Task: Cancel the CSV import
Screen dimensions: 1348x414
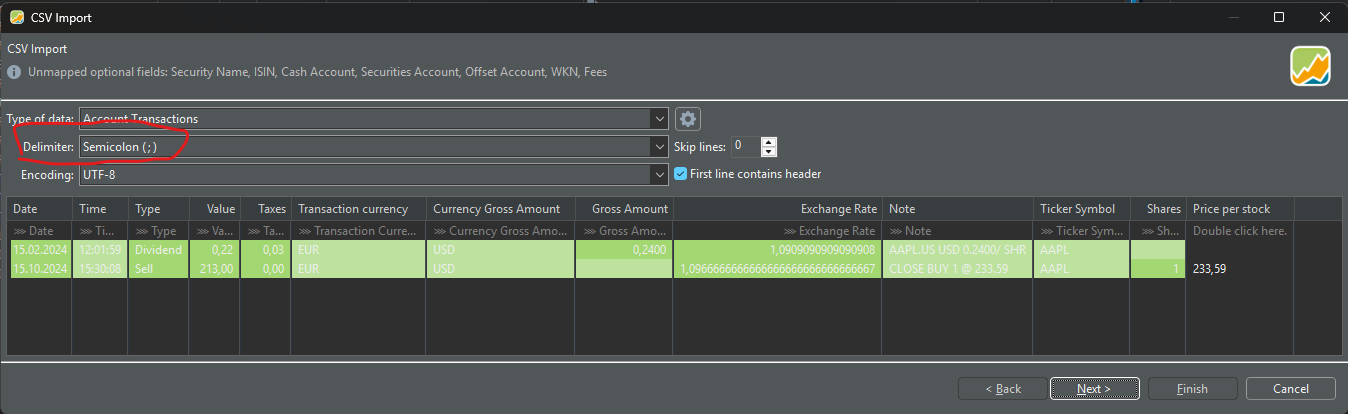Action: 1290,389
